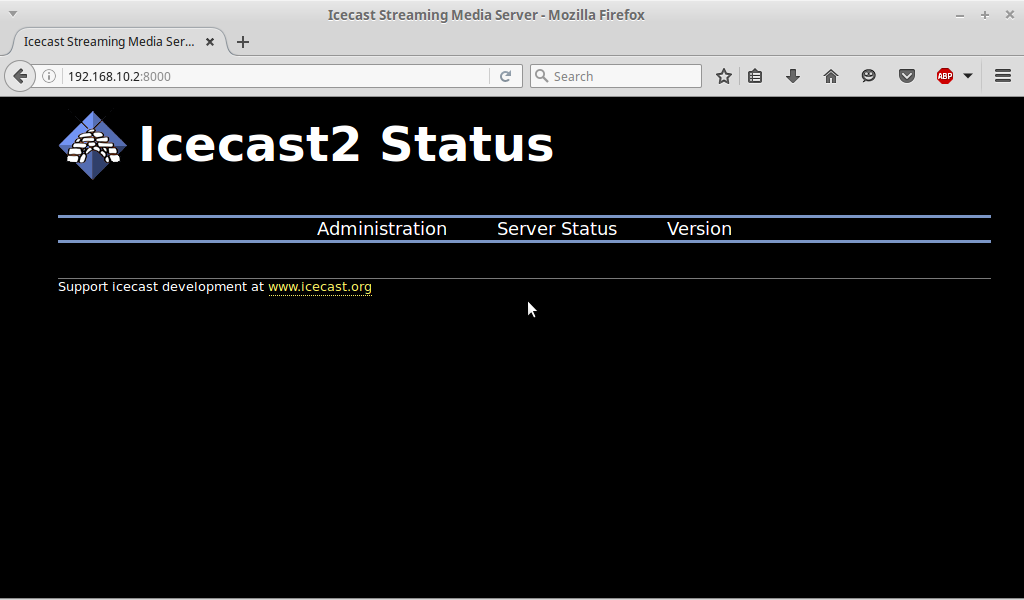Image resolution: width=1024 pixels, height=600 pixels.
Task: Click the address bar showing 192.168.10.2:8000
Action: click(x=278, y=76)
